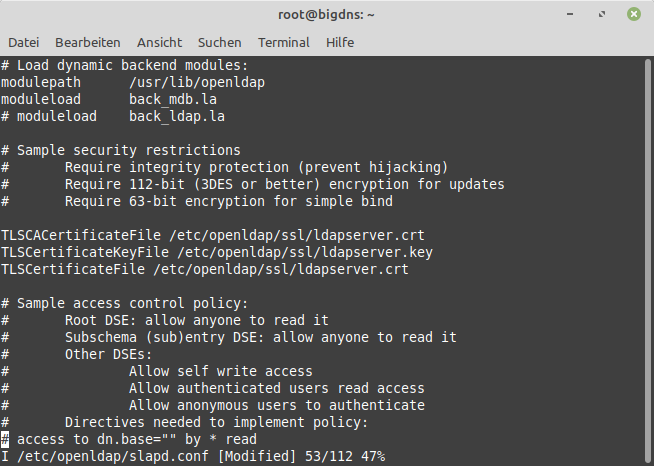Image resolution: width=654 pixels, height=466 pixels.
Task: Click the modulepath /usr/lib/openldap line
Action: coord(130,82)
